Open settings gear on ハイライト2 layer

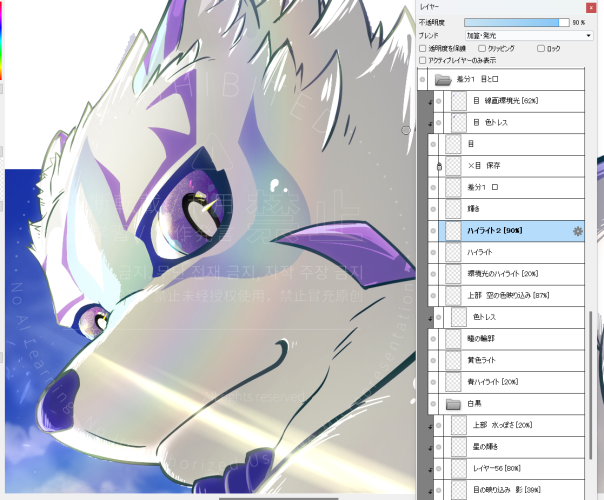pos(577,231)
